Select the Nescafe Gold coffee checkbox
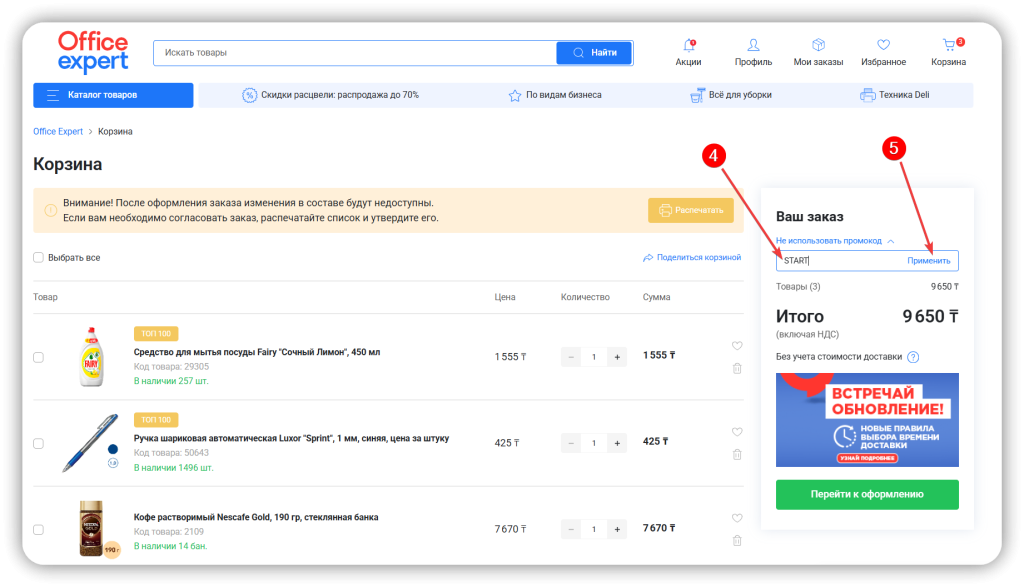 pos(39,530)
